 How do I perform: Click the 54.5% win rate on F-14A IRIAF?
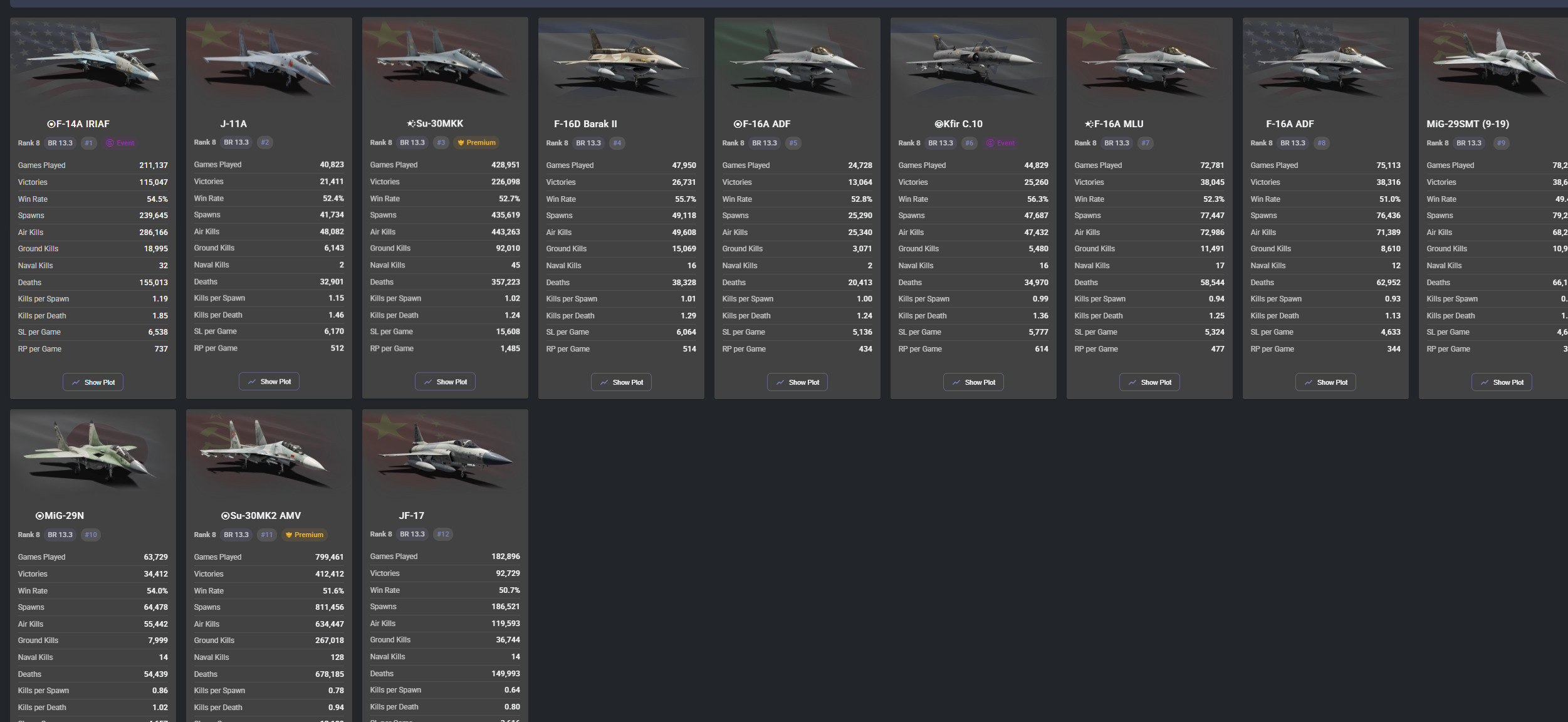(157, 199)
